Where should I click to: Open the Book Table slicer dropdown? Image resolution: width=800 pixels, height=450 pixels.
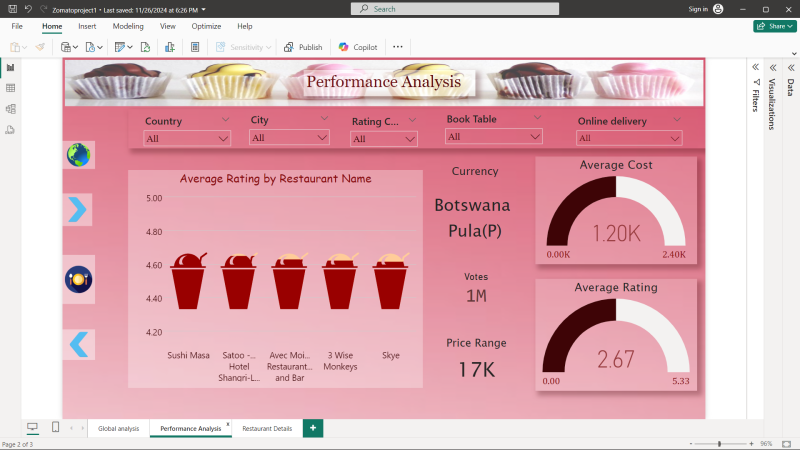(x=494, y=137)
